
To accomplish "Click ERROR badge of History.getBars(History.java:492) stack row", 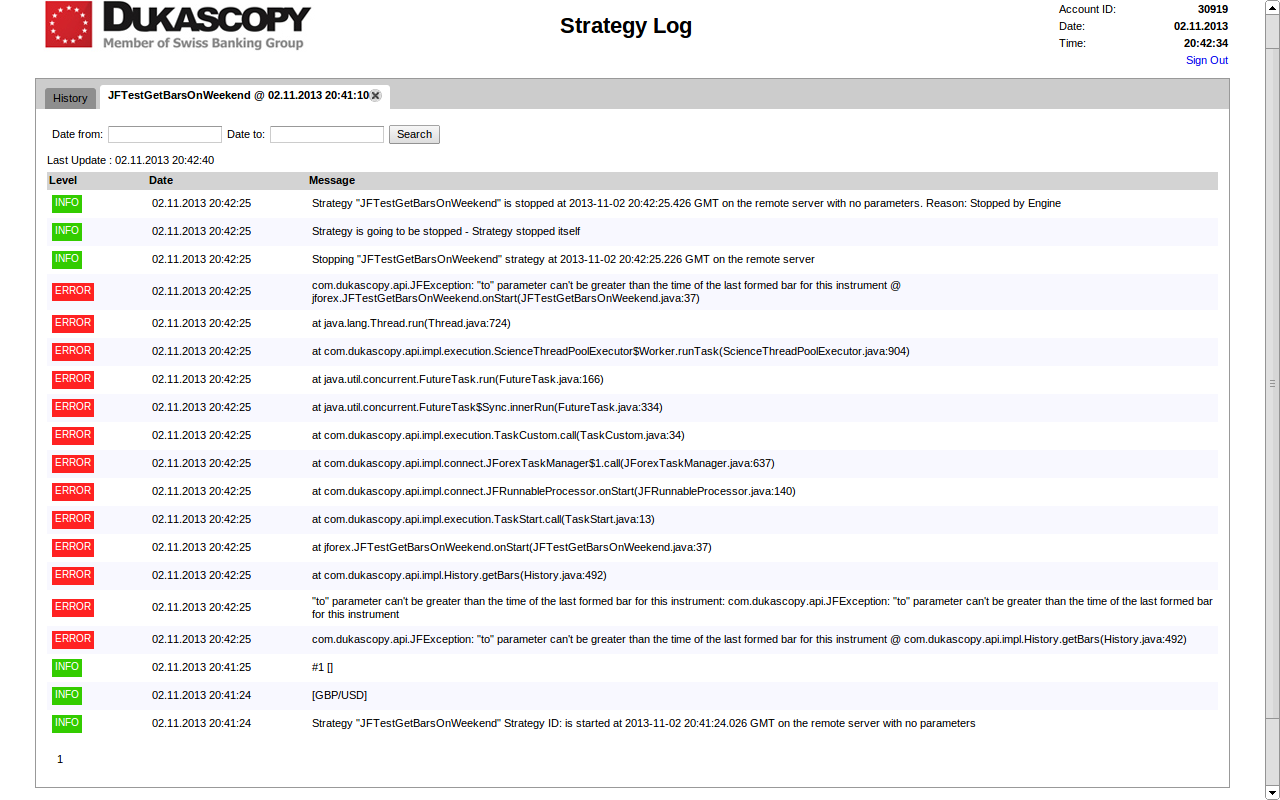I will tap(73, 575).
